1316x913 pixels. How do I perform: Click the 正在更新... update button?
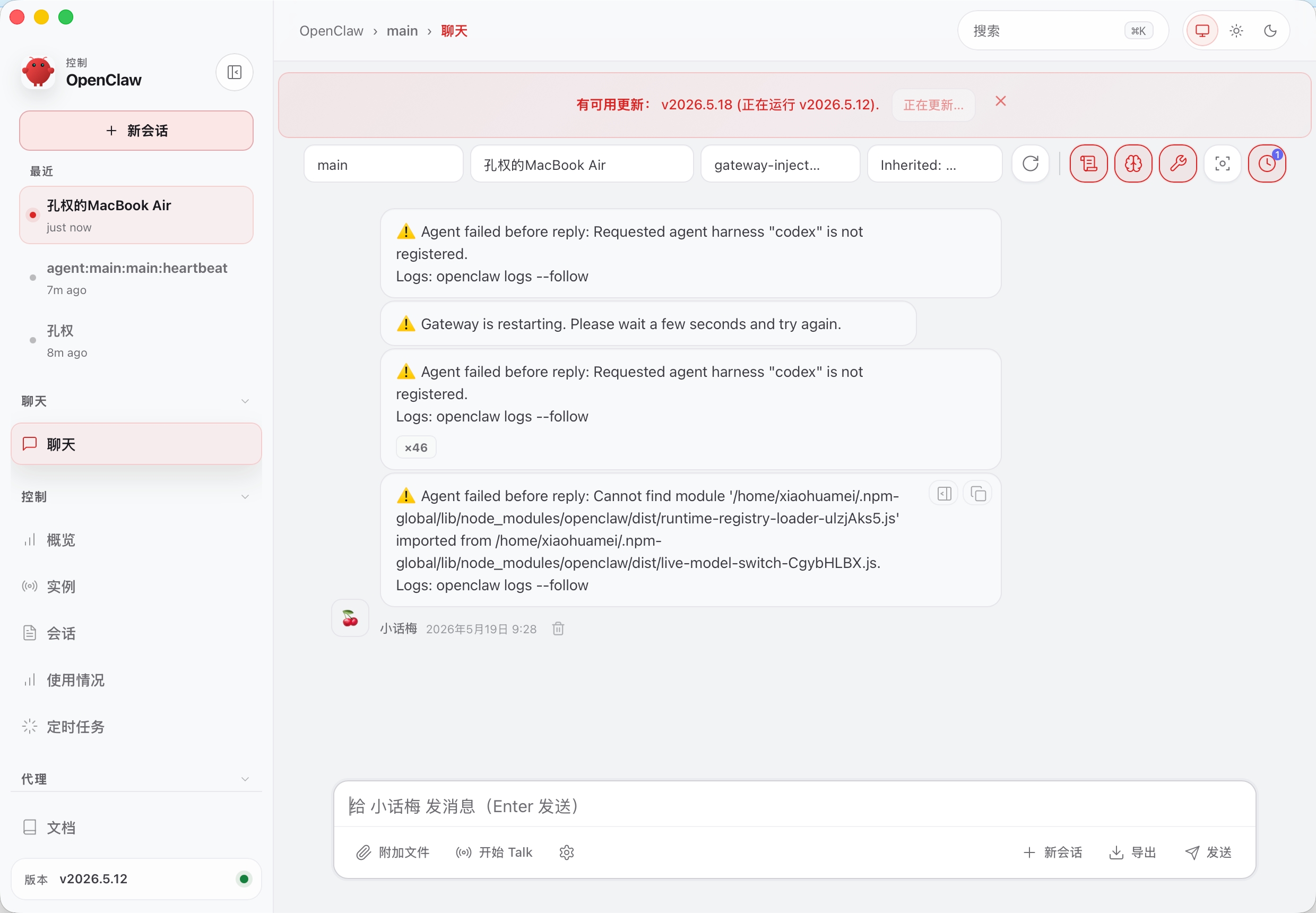pyautogui.click(x=933, y=105)
